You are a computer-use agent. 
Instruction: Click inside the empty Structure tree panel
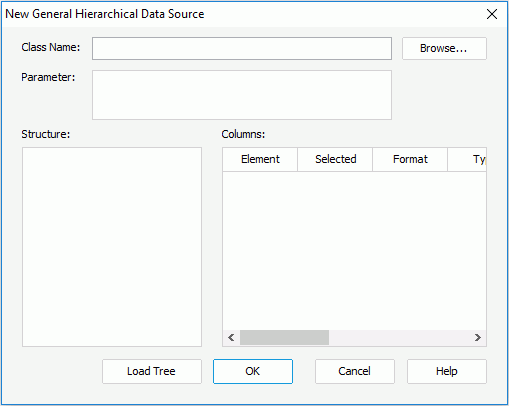tap(112, 247)
